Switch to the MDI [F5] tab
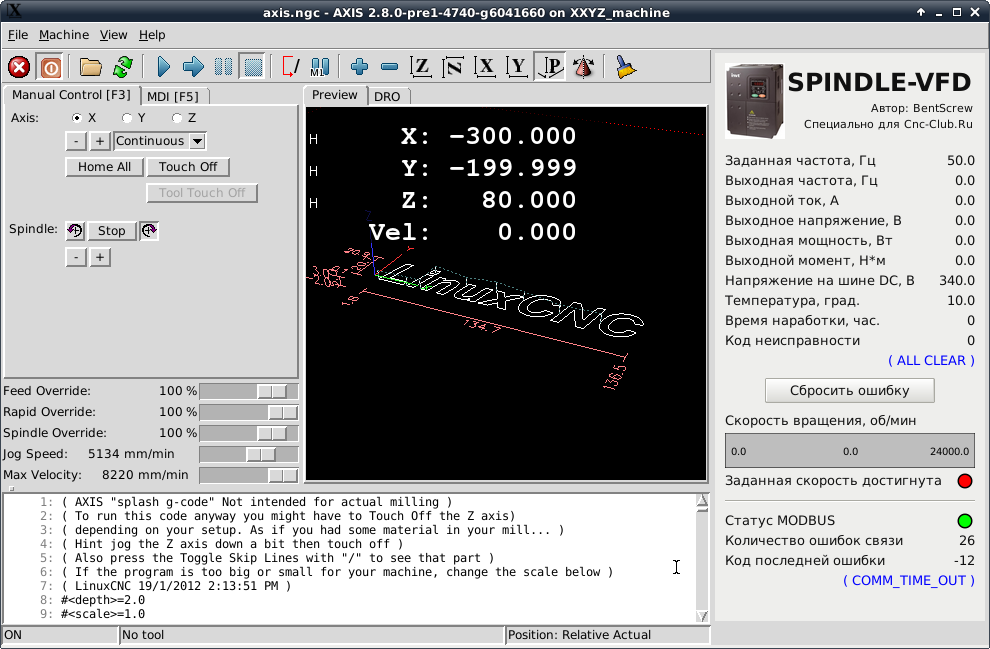The height and width of the screenshot is (649, 990). click(x=172, y=96)
